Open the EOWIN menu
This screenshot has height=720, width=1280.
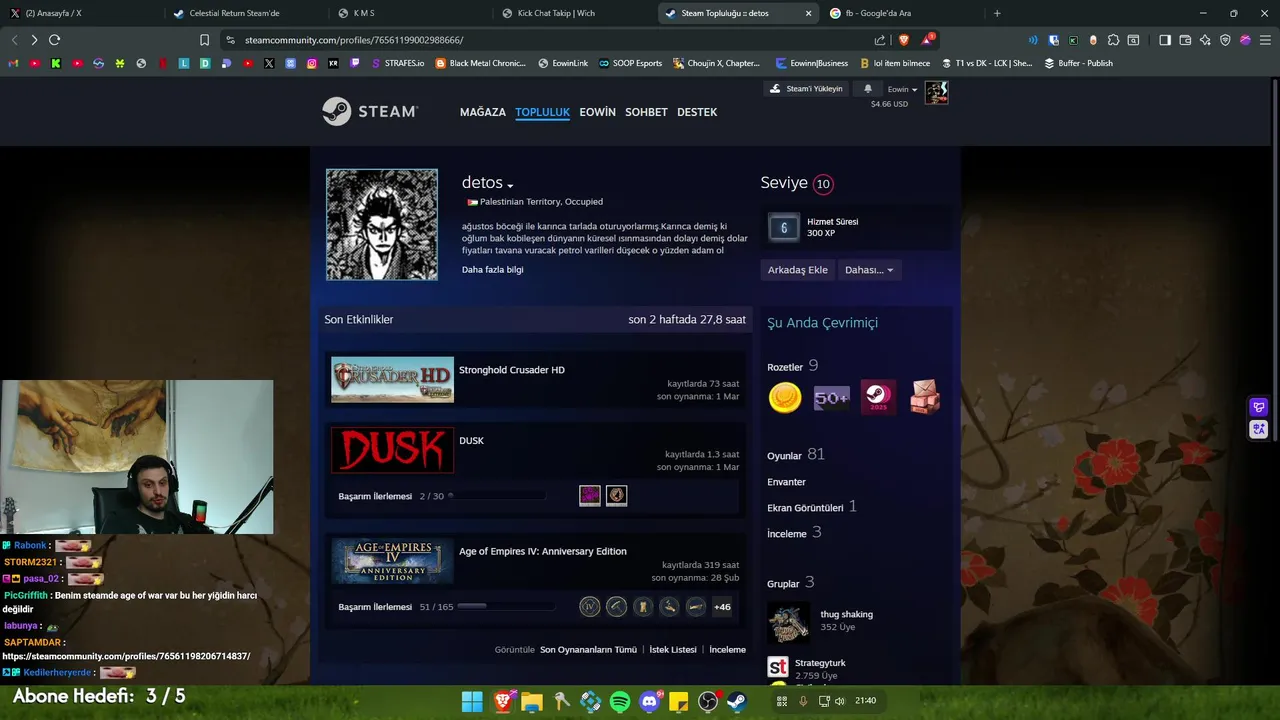point(597,112)
